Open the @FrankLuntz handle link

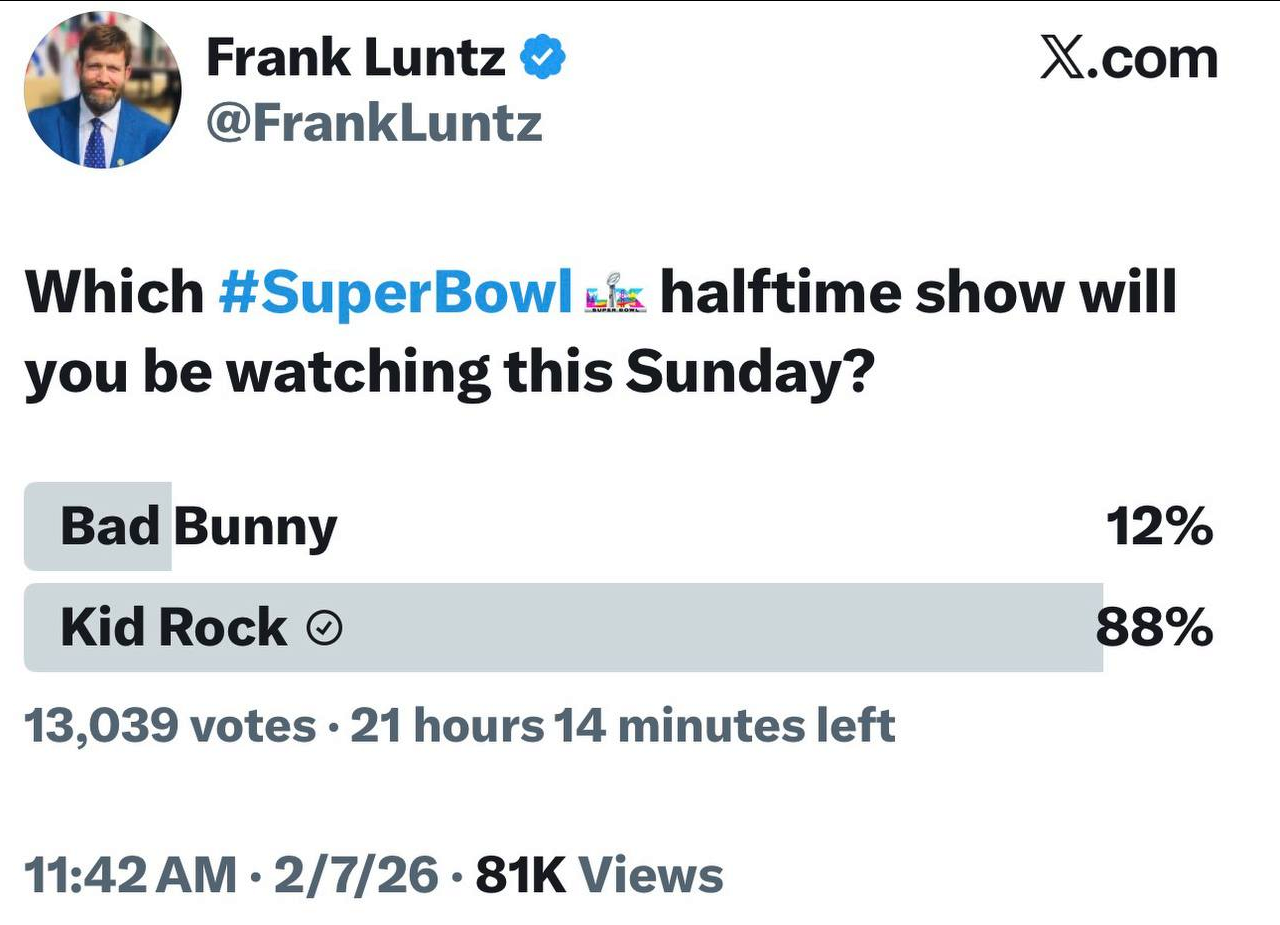pos(373,123)
